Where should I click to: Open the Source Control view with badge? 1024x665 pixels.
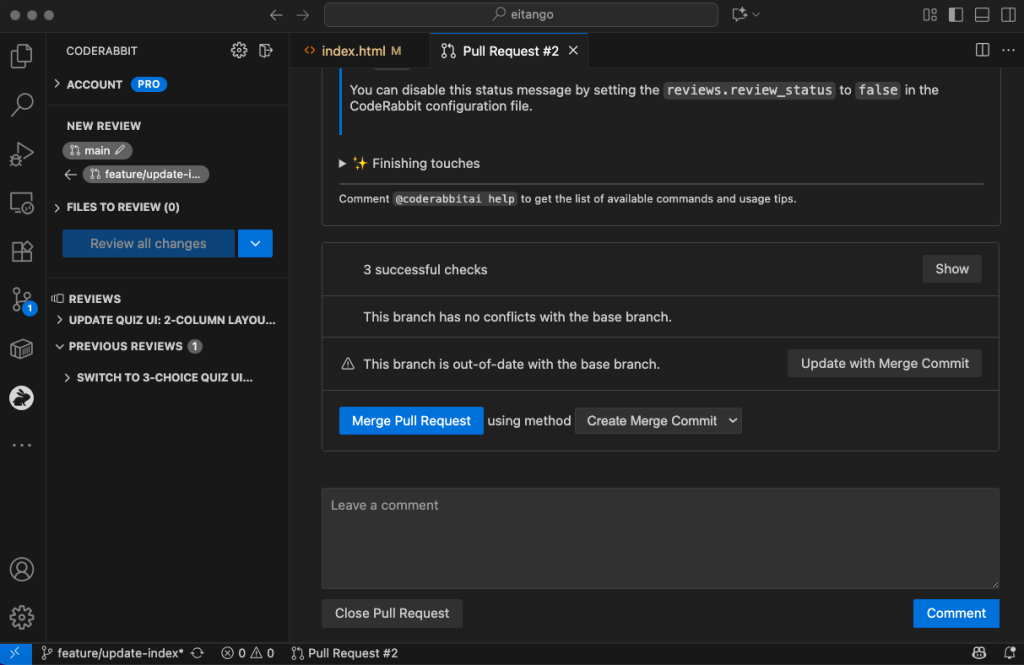(x=22, y=299)
